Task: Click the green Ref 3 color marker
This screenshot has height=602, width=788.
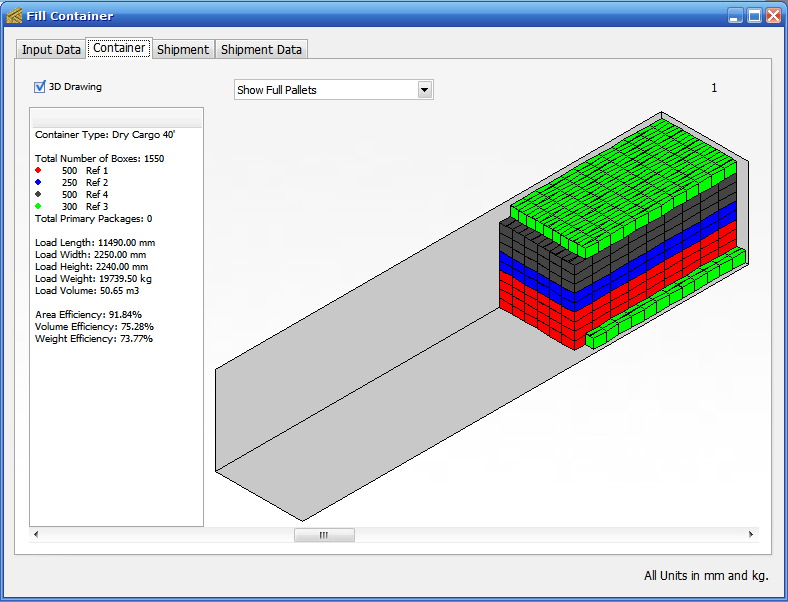Action: 38,207
